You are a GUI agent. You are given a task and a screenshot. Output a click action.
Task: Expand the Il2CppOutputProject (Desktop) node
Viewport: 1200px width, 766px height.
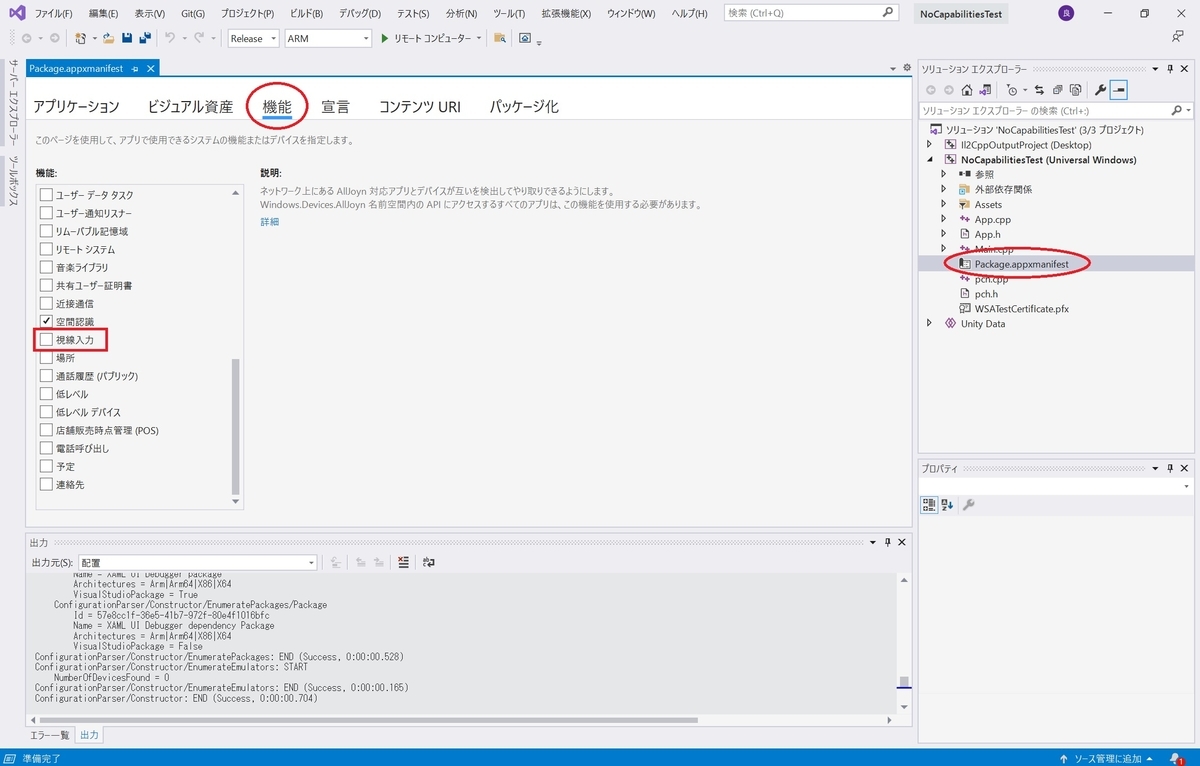(929, 144)
